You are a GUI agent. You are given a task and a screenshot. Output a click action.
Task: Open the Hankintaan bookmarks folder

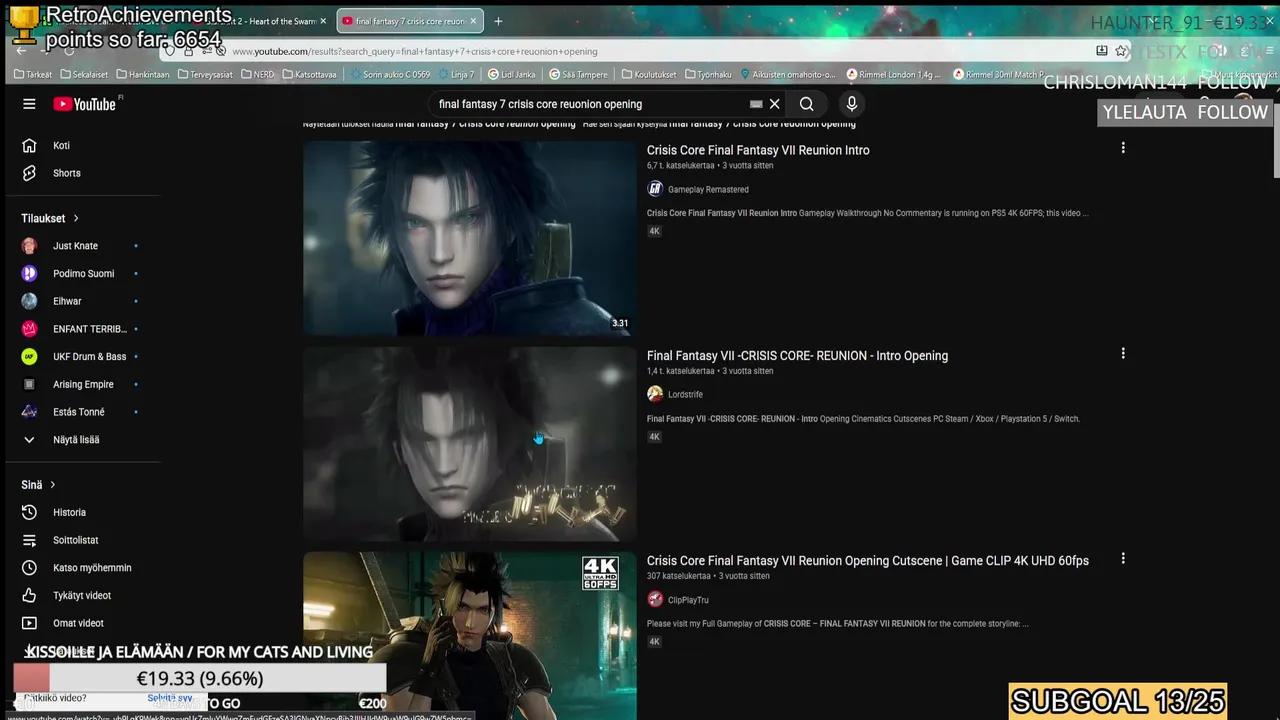(x=143, y=74)
